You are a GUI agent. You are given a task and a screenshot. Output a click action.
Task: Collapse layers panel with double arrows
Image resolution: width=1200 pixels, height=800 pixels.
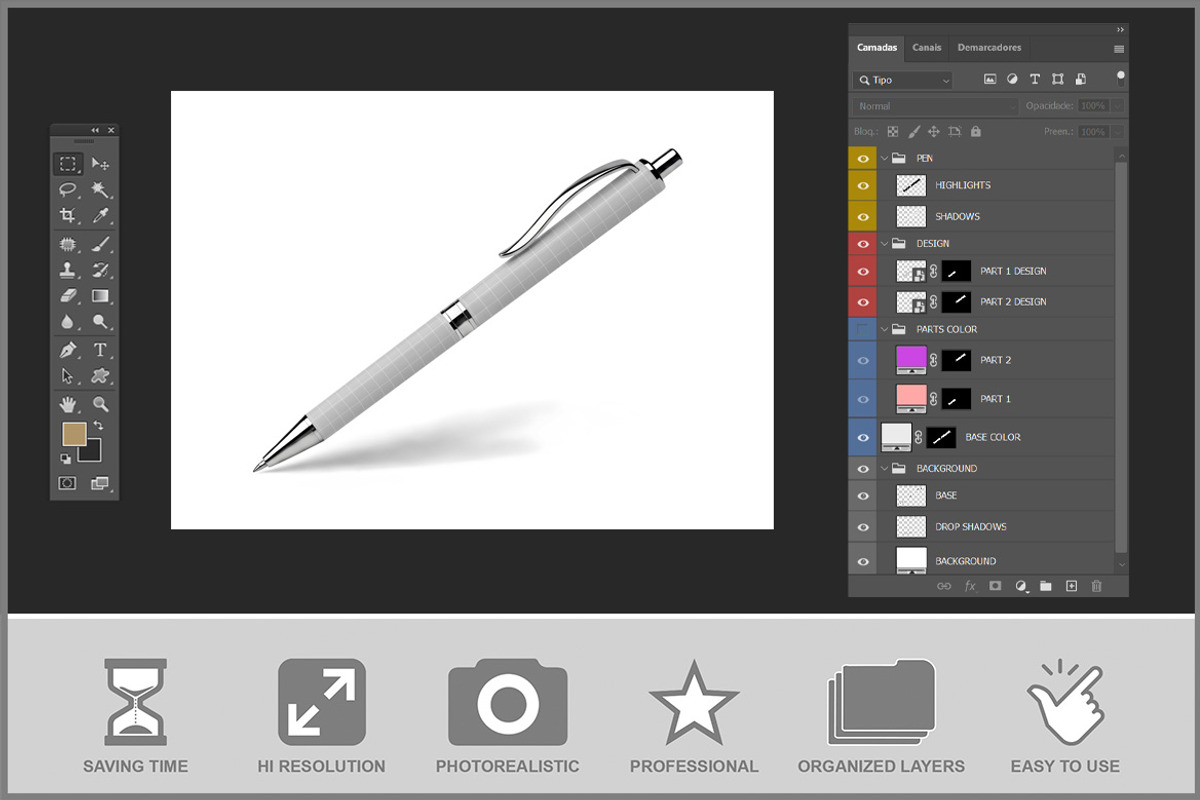1120,30
